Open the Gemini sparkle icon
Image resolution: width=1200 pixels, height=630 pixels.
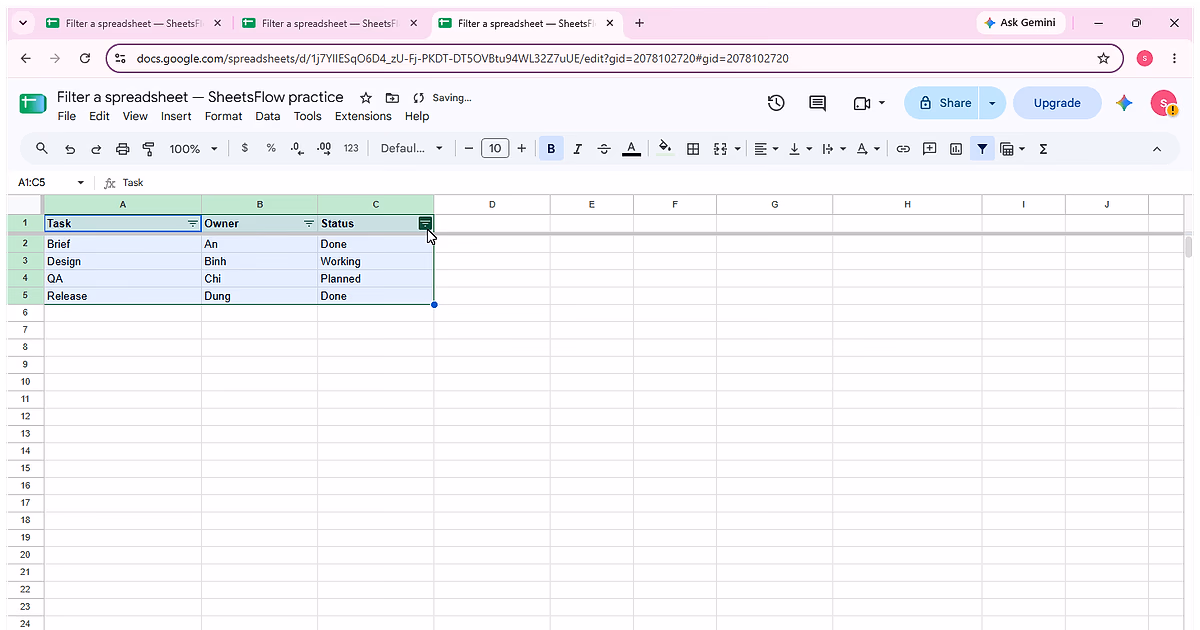[1124, 103]
